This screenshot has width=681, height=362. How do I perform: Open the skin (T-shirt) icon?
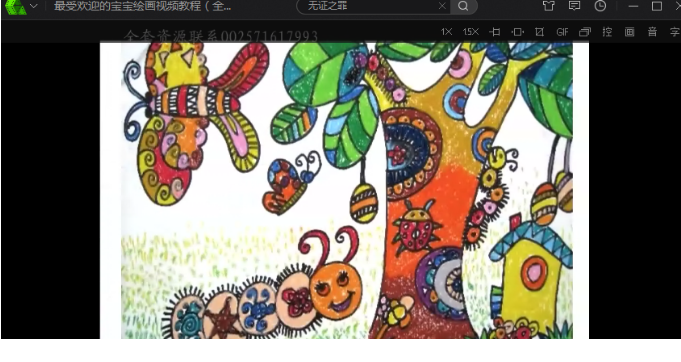[549, 6]
